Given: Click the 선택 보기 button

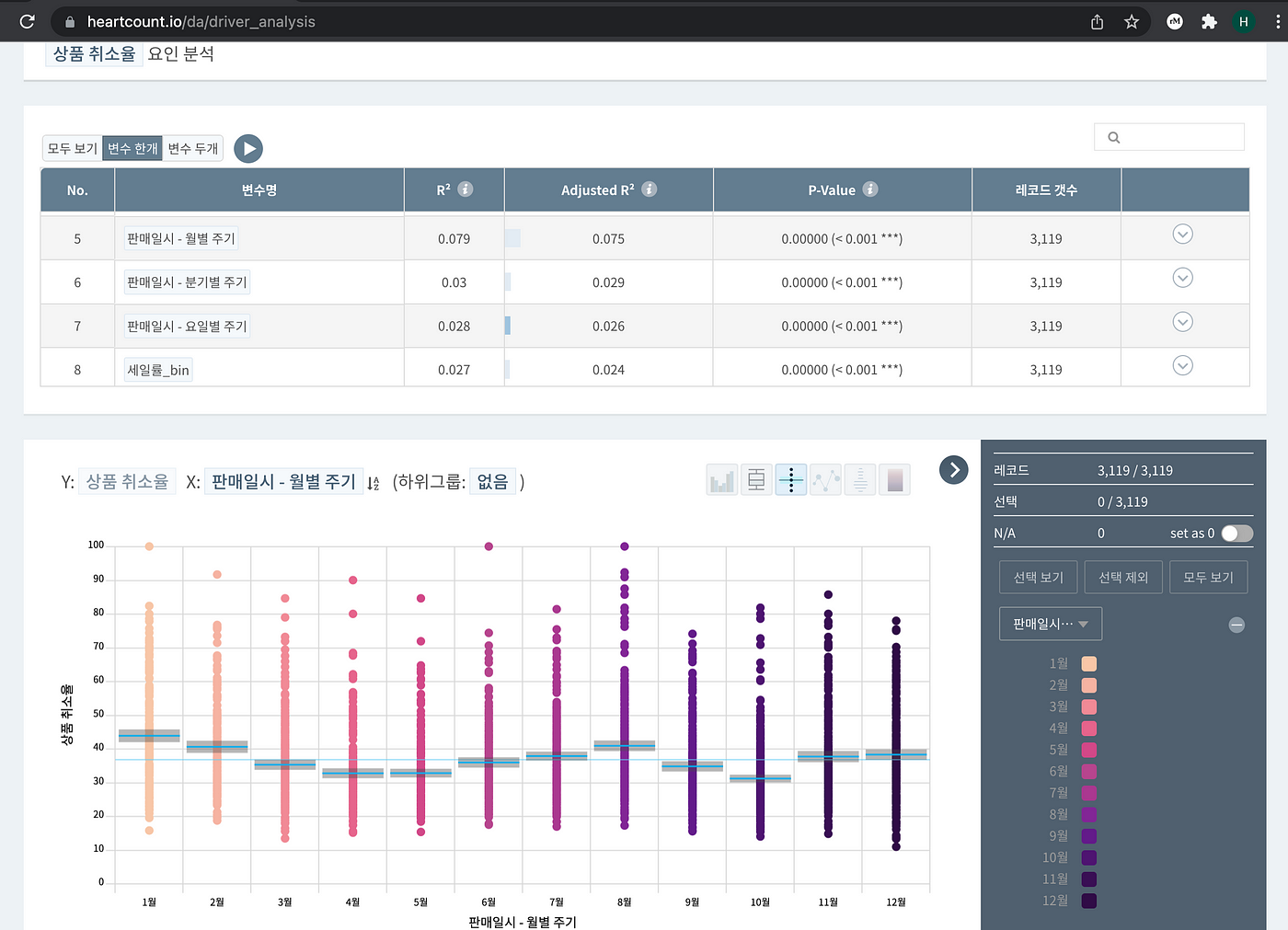Looking at the screenshot, I should [x=1039, y=578].
